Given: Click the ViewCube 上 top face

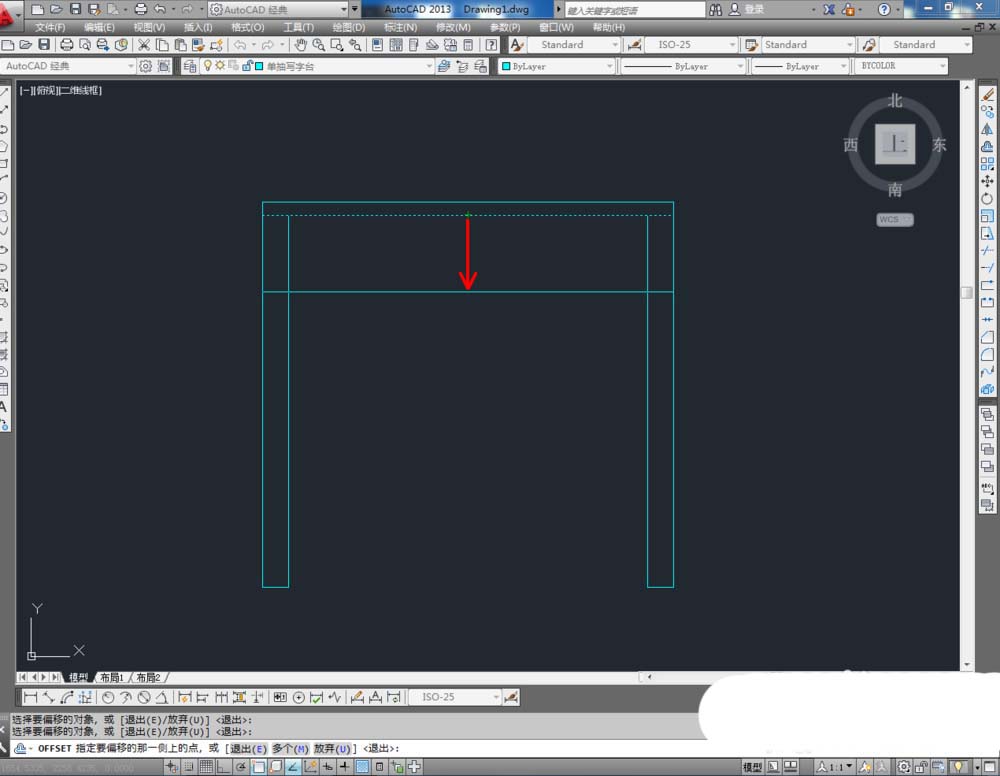Looking at the screenshot, I should point(895,144).
